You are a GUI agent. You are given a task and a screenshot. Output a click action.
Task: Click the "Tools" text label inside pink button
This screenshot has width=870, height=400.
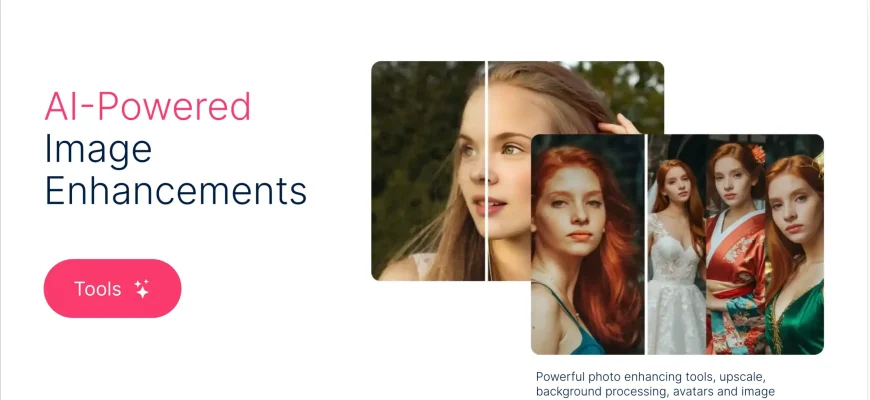(98, 289)
